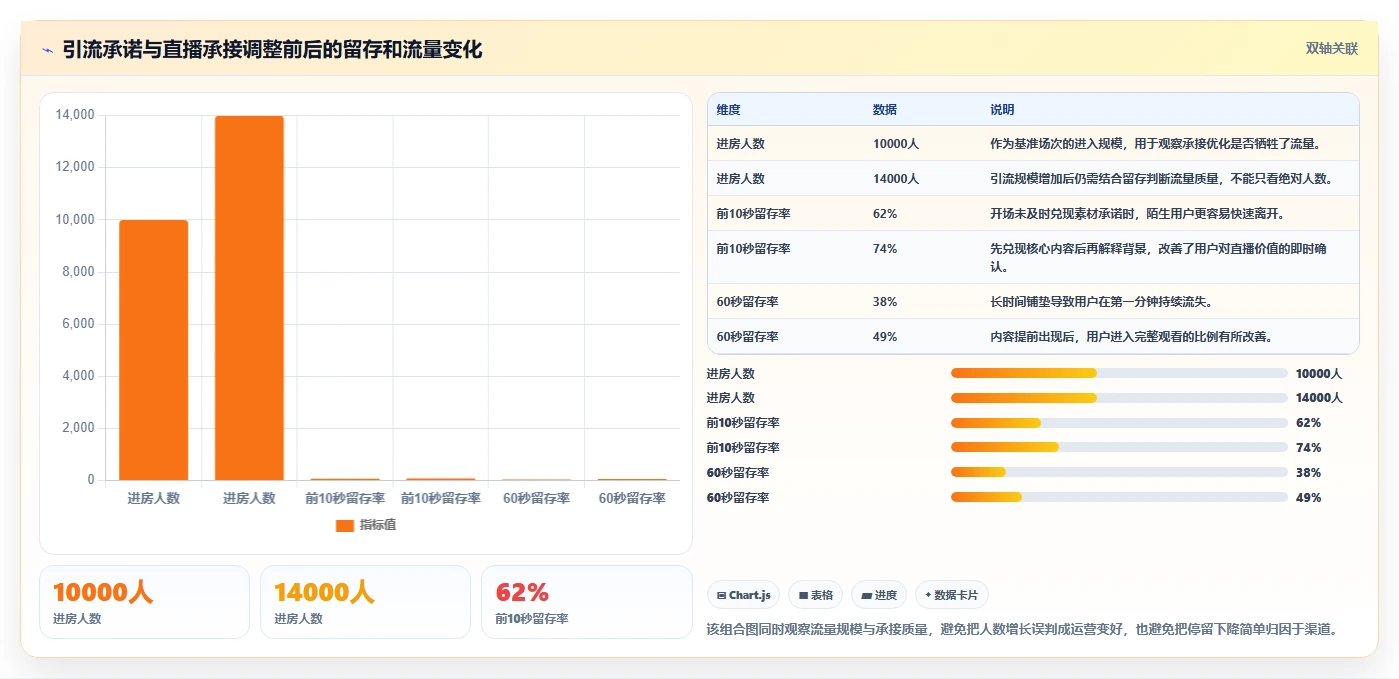Screen dimensions: 1399x679
Task: Select the 数据卡片 chip
Action: coord(951,595)
